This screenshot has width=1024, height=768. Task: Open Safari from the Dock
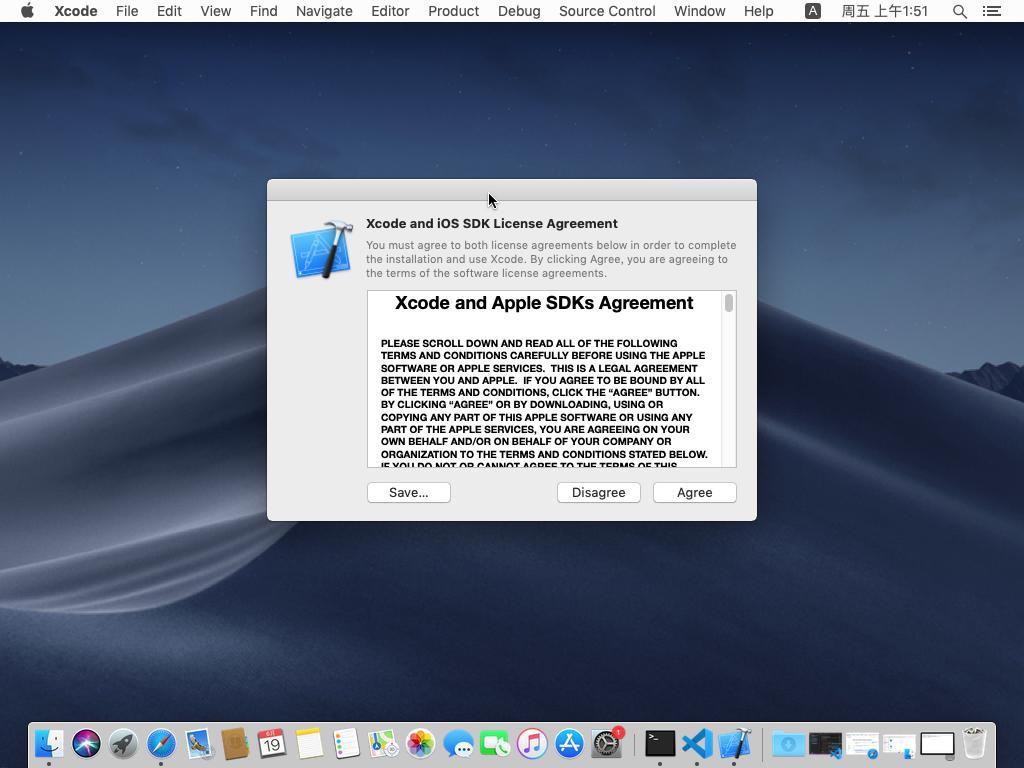(161, 743)
